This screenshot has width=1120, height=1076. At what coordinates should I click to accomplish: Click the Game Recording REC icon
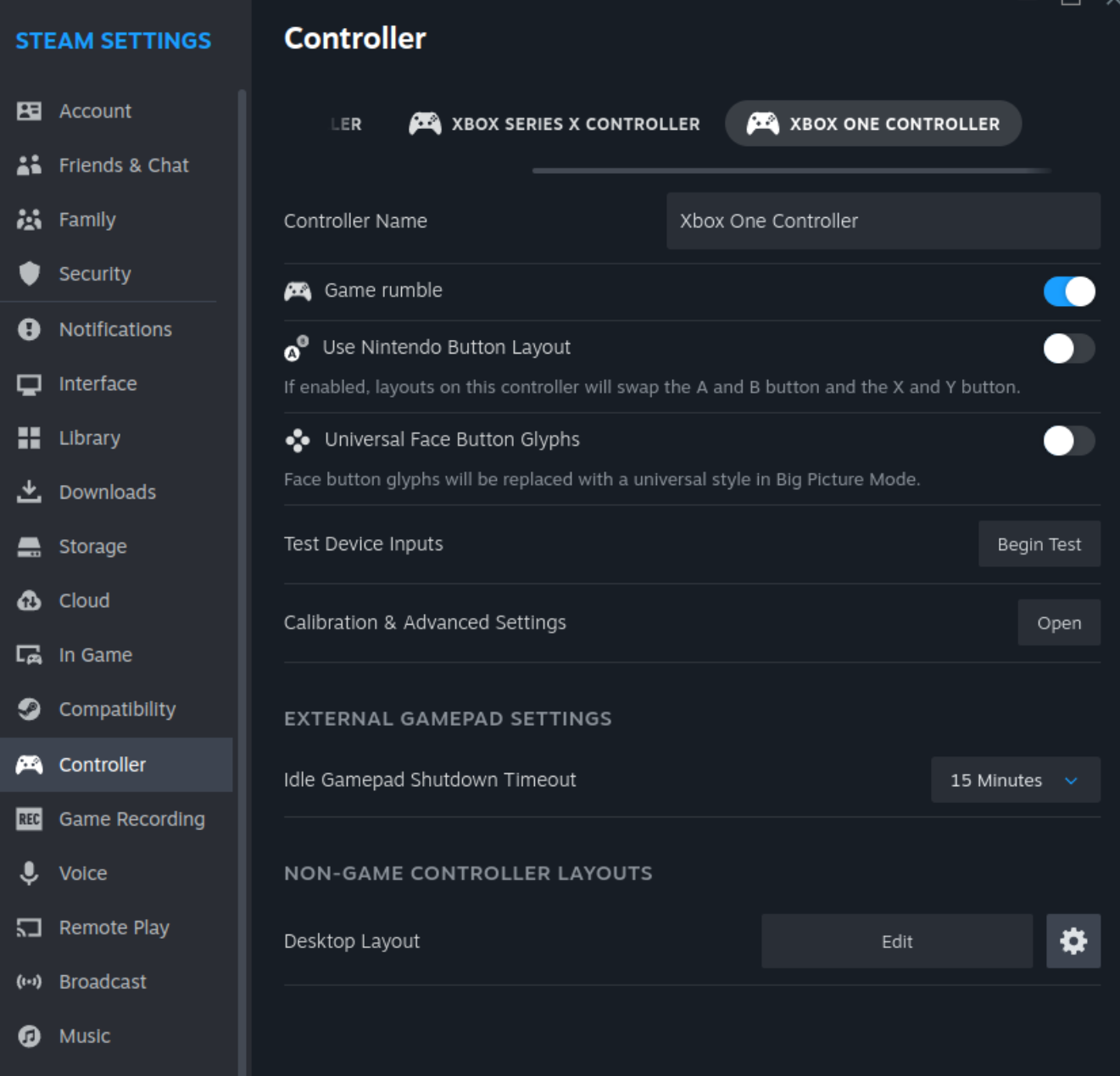point(29,819)
